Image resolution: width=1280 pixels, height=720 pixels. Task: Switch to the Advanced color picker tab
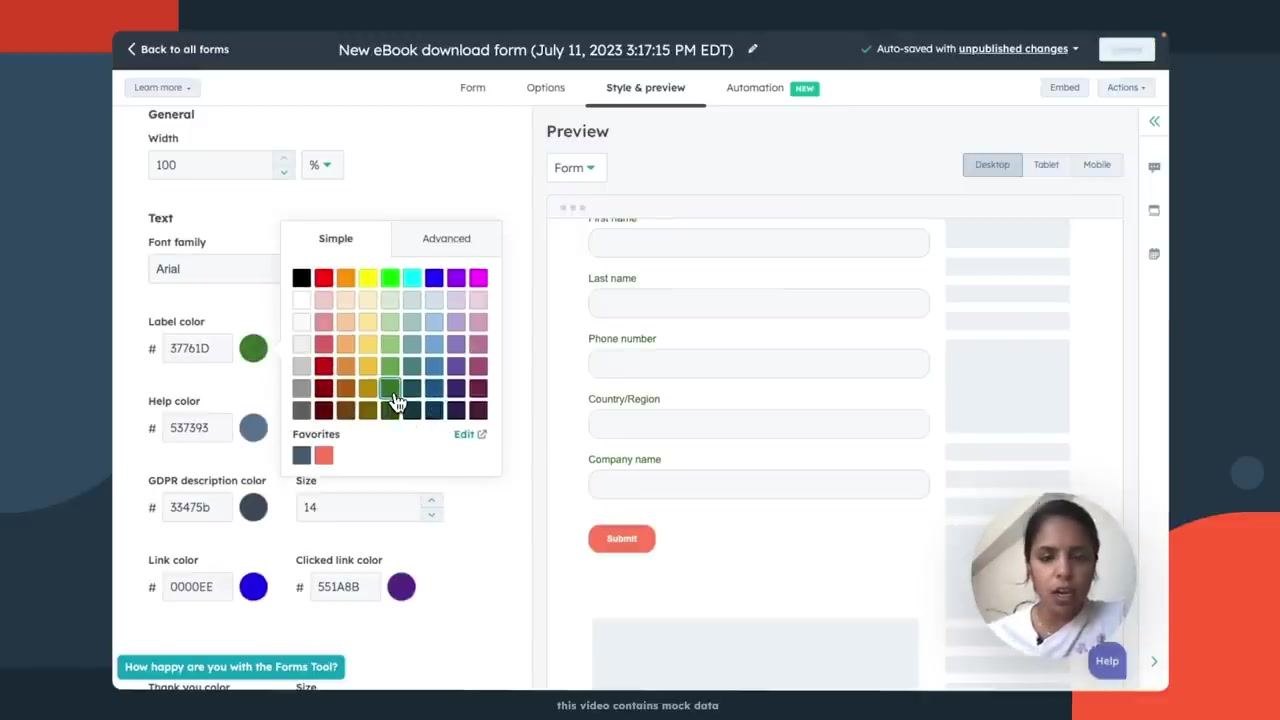coord(446,239)
